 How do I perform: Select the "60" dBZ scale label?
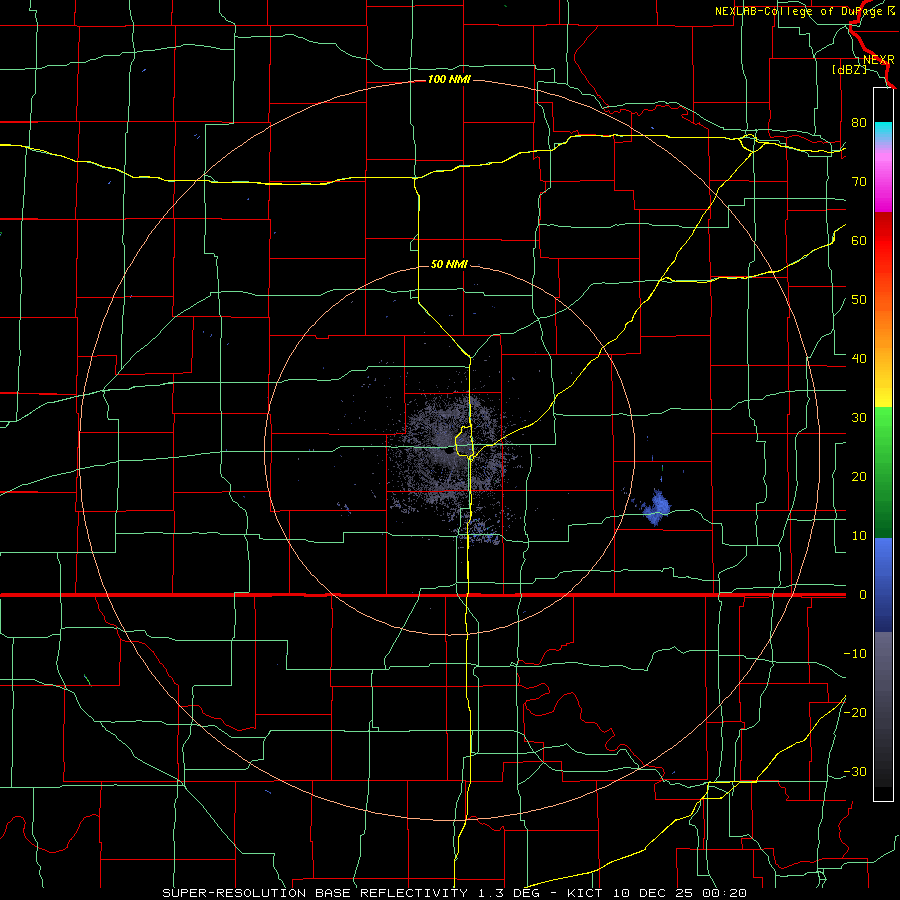(x=859, y=240)
